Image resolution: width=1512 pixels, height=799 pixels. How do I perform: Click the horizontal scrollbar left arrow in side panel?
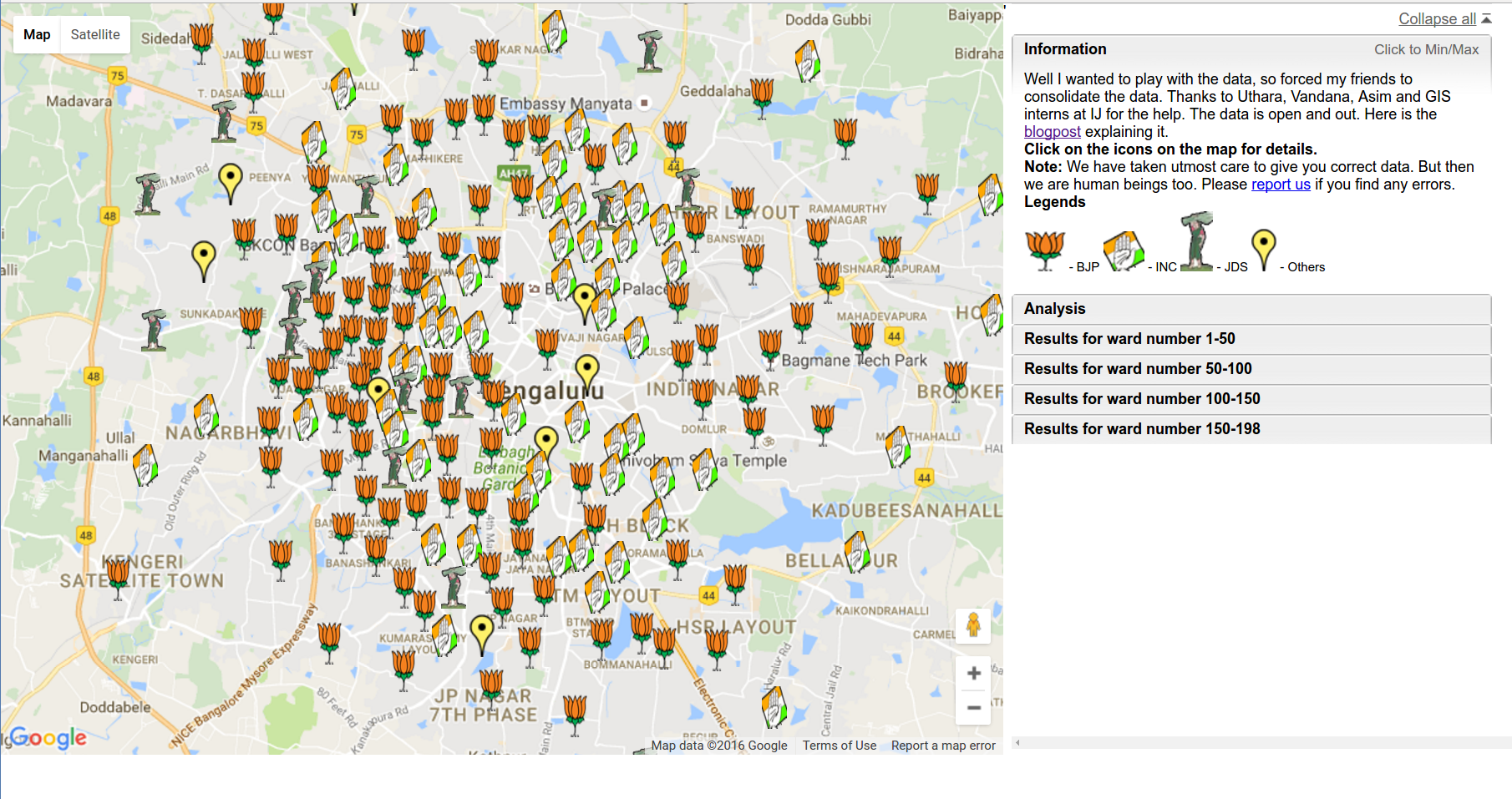(1017, 742)
